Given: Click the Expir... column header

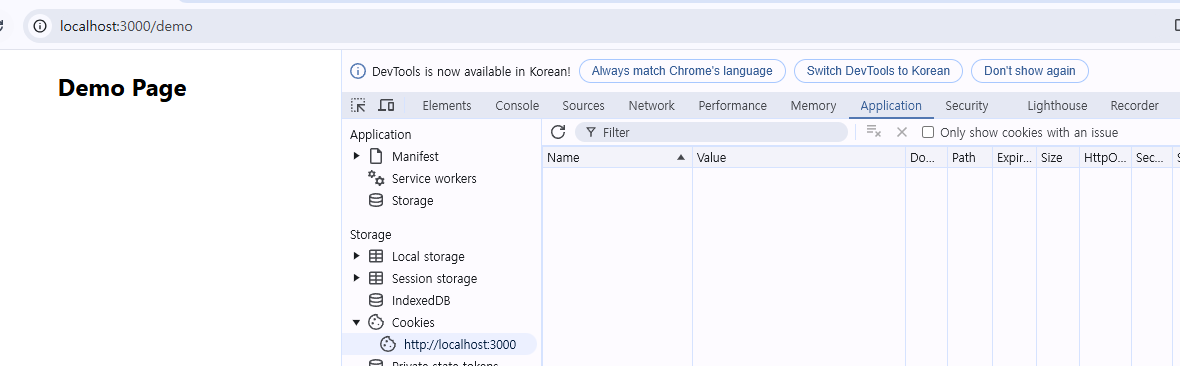Looking at the screenshot, I should (1014, 157).
